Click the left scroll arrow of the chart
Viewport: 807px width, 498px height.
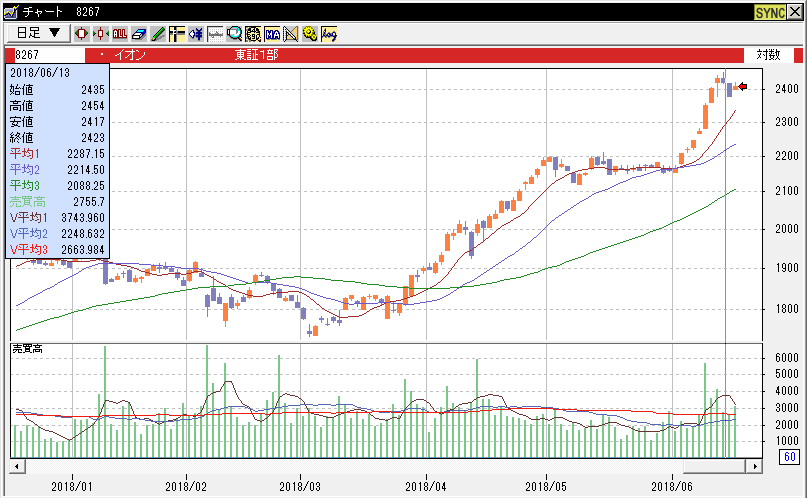click(16, 466)
